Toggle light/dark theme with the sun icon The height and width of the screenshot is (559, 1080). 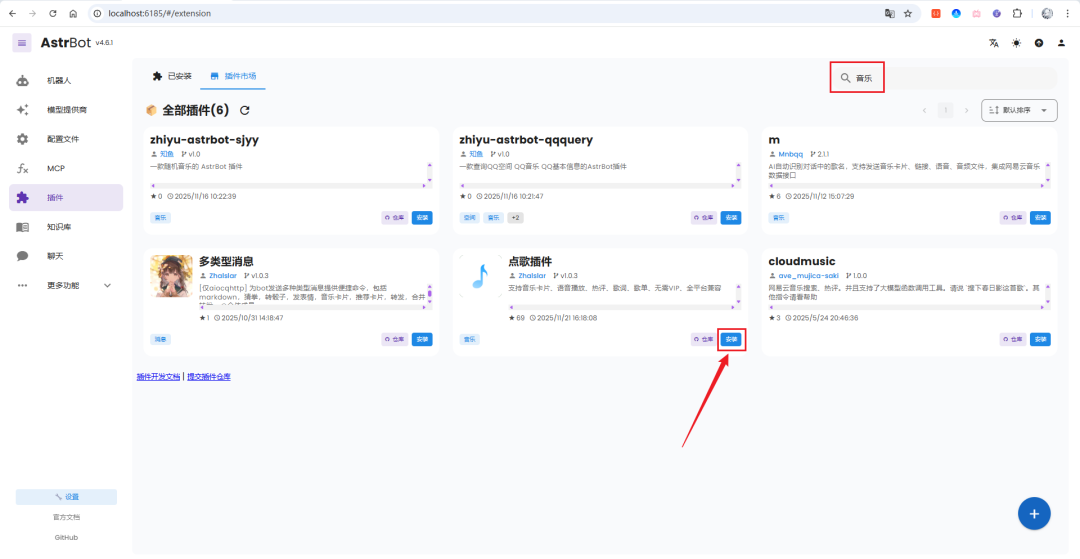point(1016,43)
